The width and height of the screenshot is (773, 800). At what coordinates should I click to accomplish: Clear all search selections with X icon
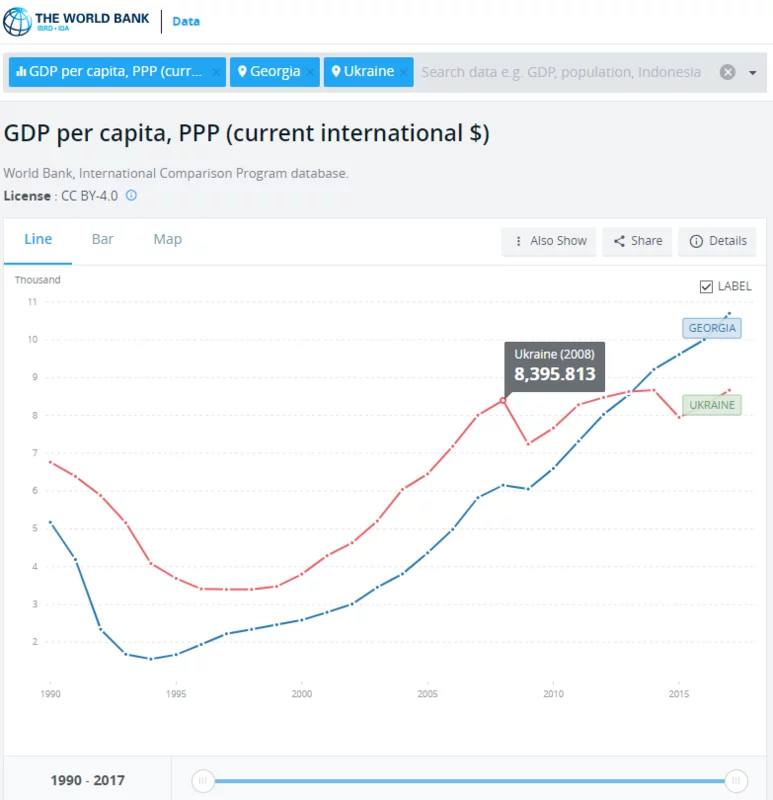(x=728, y=72)
